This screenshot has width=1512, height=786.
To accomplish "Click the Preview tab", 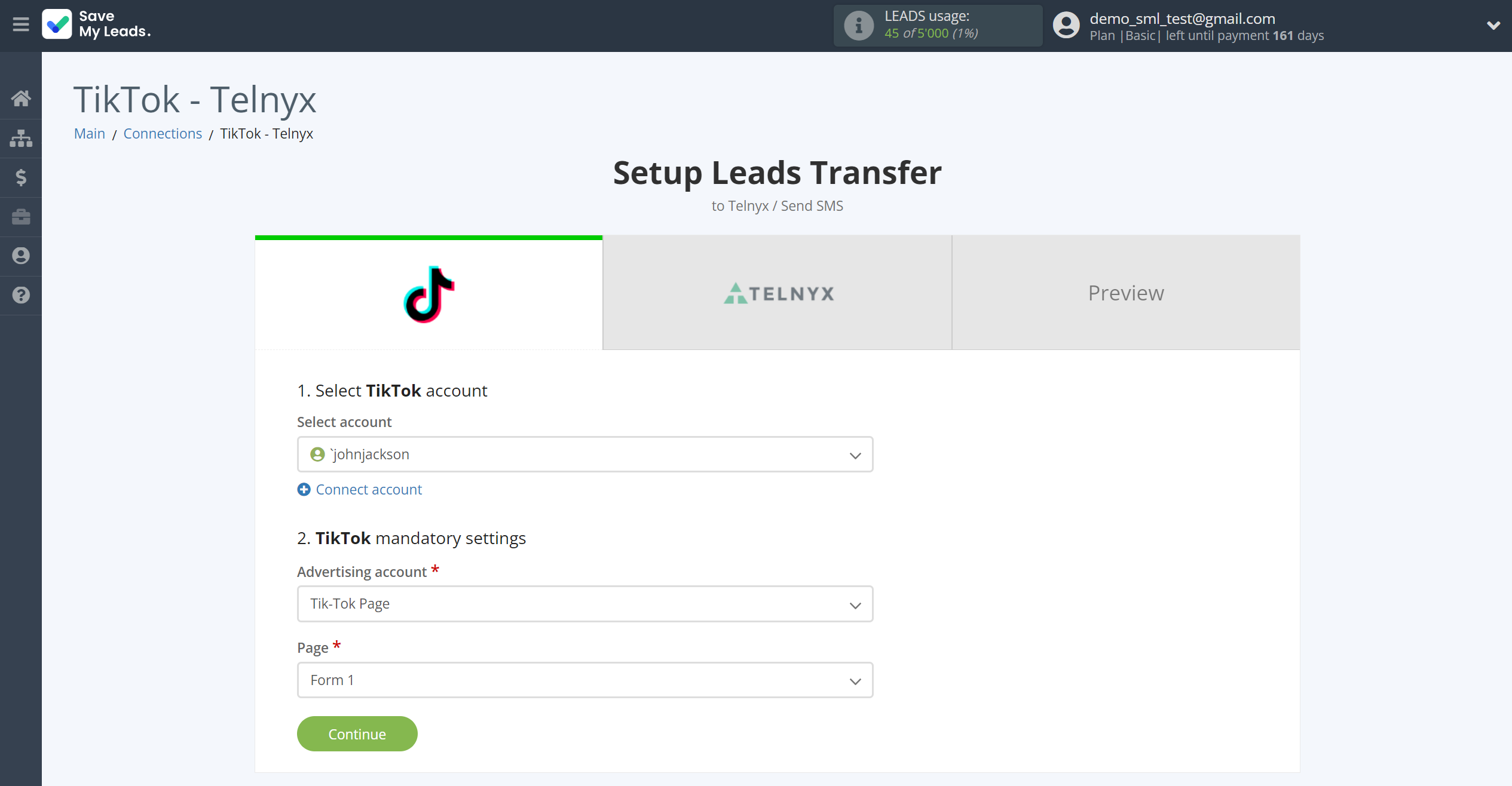I will pos(1126,293).
